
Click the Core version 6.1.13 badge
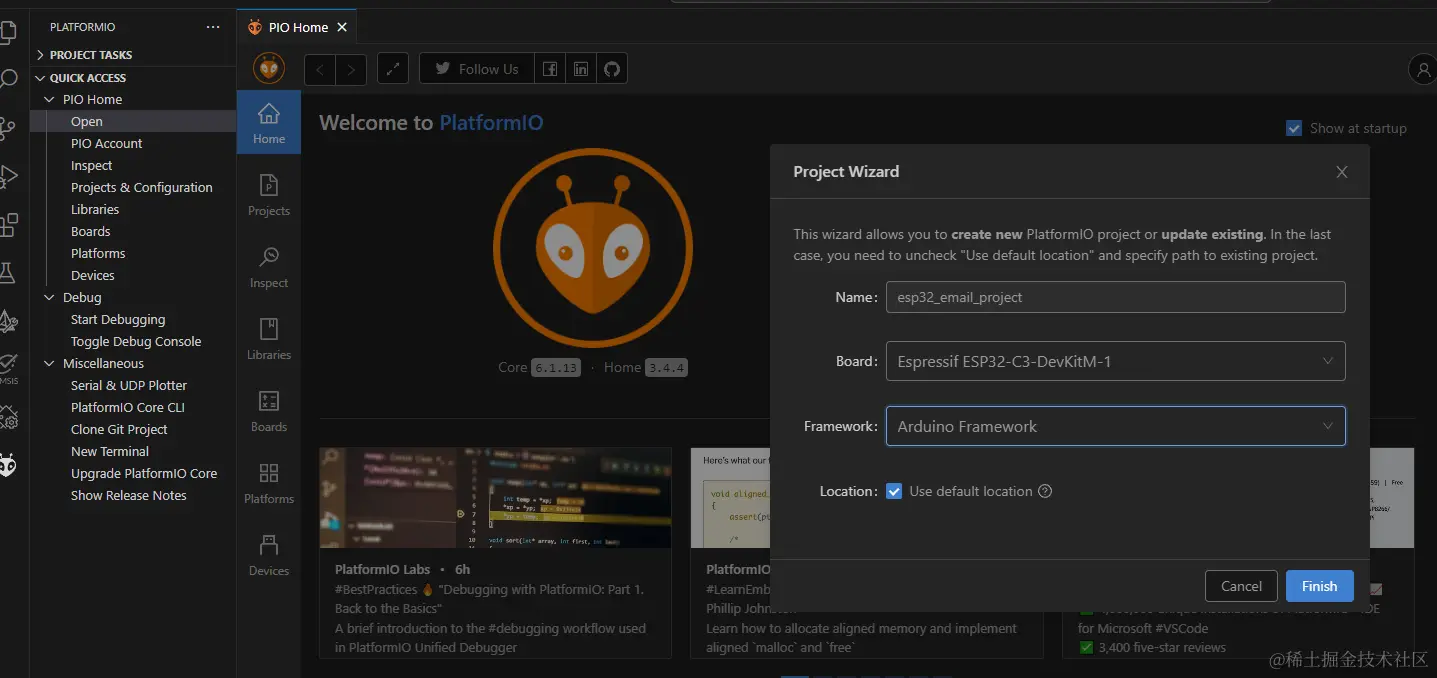coord(555,367)
